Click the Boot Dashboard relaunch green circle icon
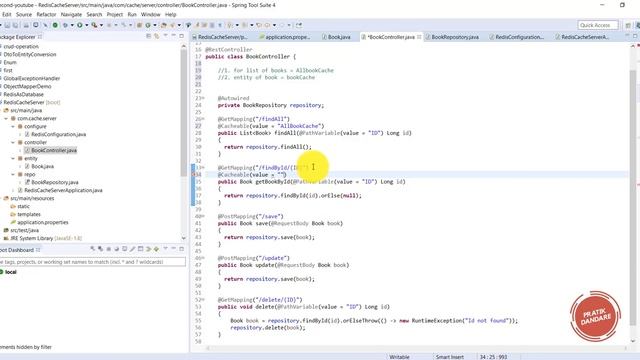Viewport: 640px width, 360px height. tap(55, 25)
